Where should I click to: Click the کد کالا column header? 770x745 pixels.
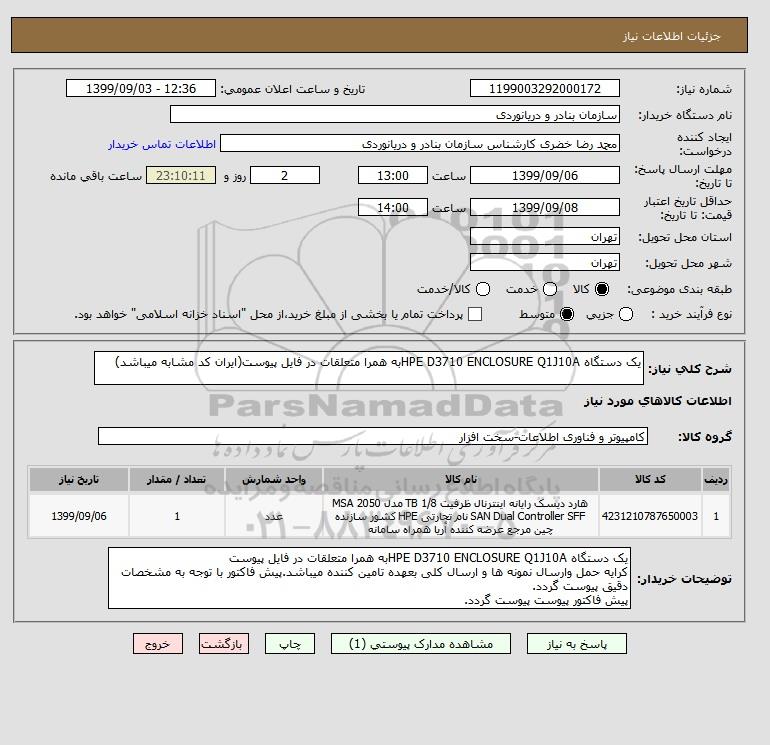pyautogui.click(x=650, y=479)
